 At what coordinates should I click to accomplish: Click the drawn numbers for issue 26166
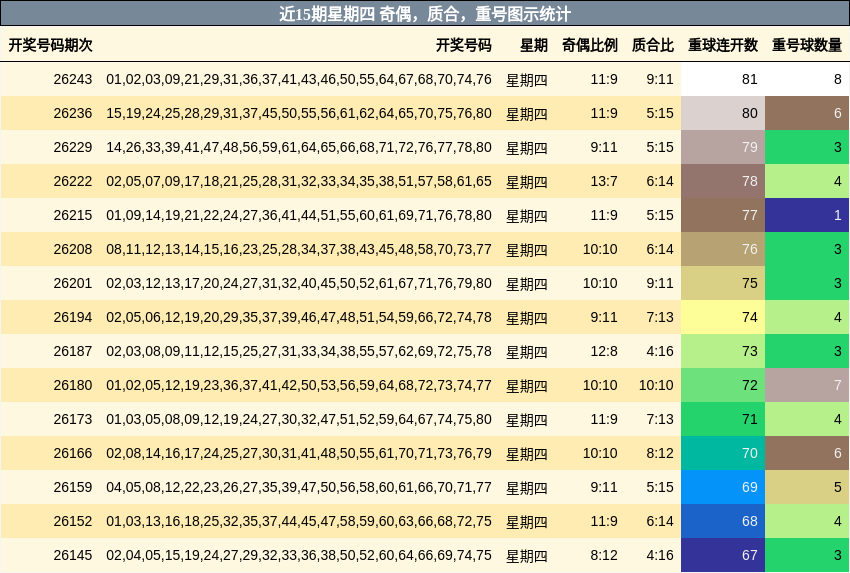coord(299,453)
